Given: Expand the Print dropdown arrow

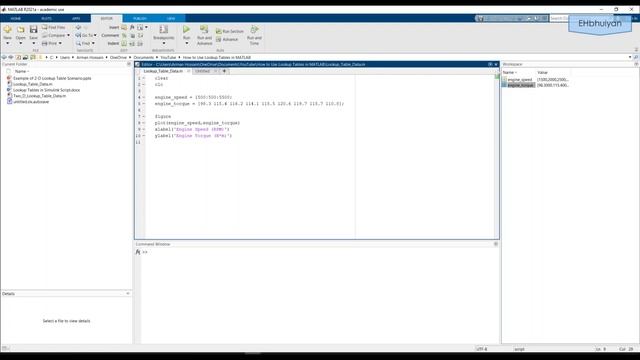Looking at the screenshot, I should click(60, 43).
